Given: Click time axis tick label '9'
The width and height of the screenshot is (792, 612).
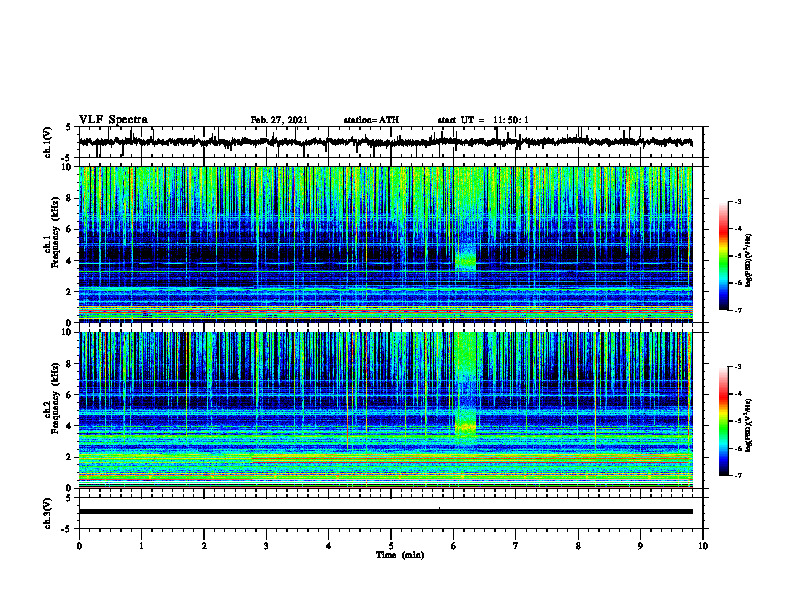Looking at the screenshot, I should click(640, 546).
